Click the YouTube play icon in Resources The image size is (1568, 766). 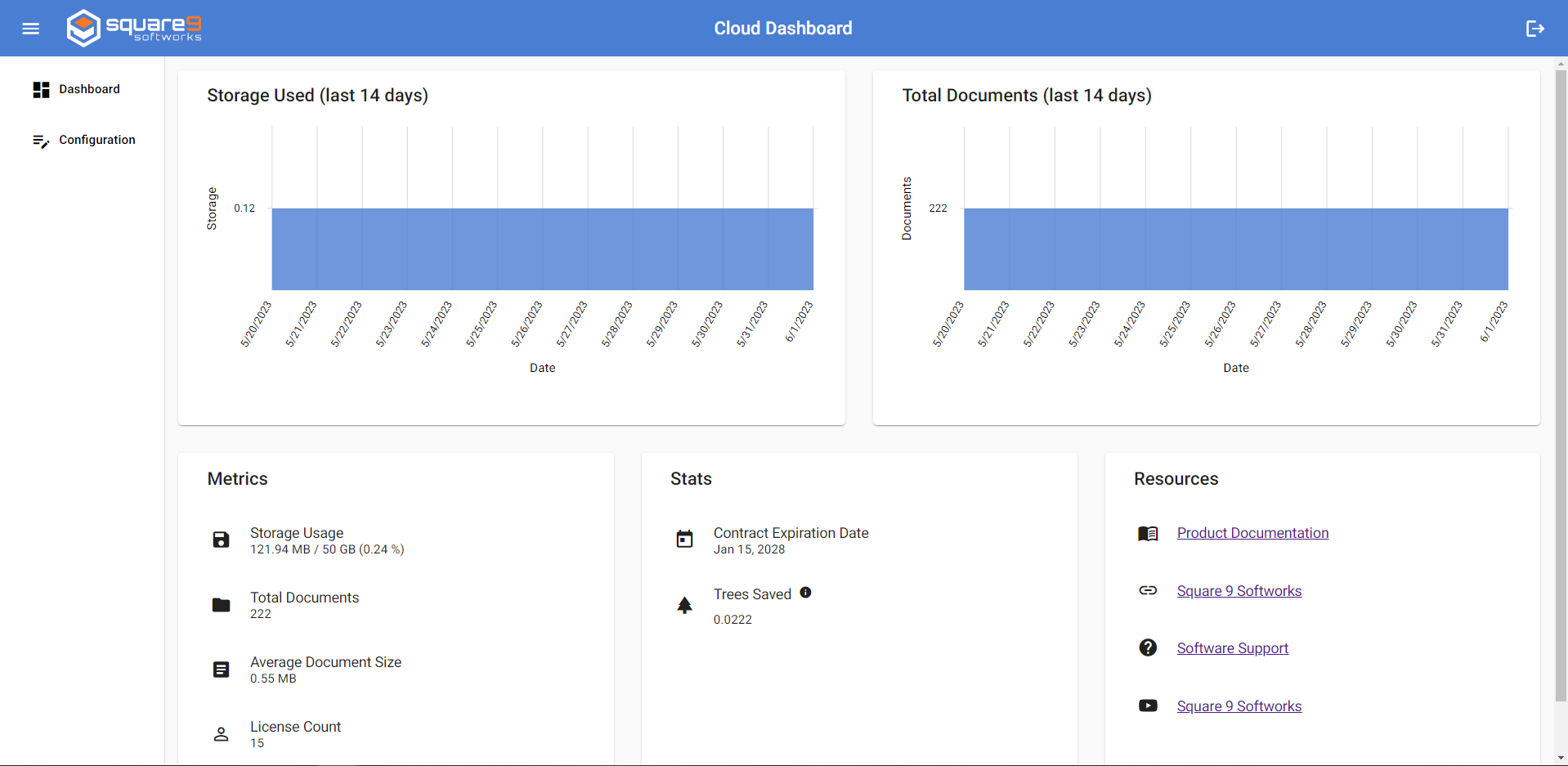point(1148,706)
